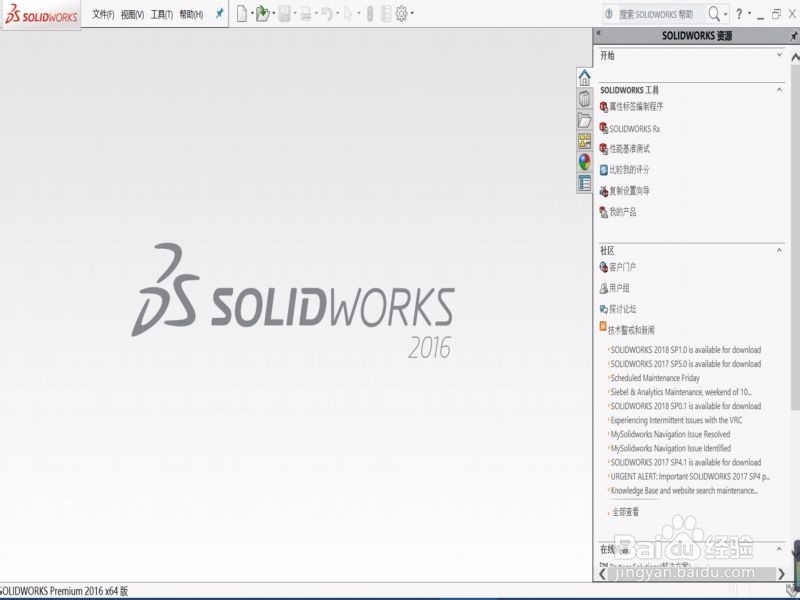Launch 复制设置向导
800x600 pixels.
(624, 191)
